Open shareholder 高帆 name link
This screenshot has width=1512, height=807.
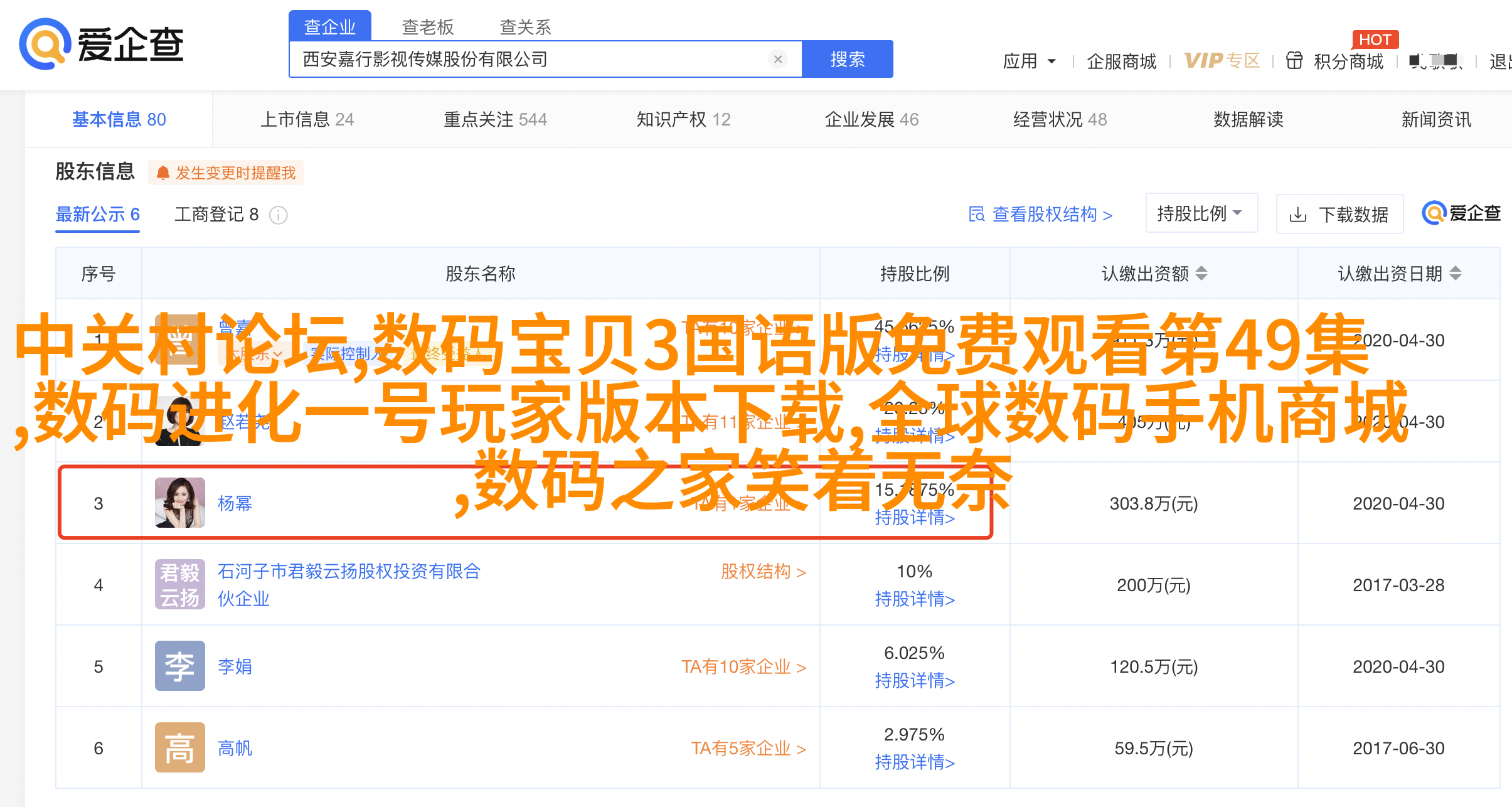point(235,748)
